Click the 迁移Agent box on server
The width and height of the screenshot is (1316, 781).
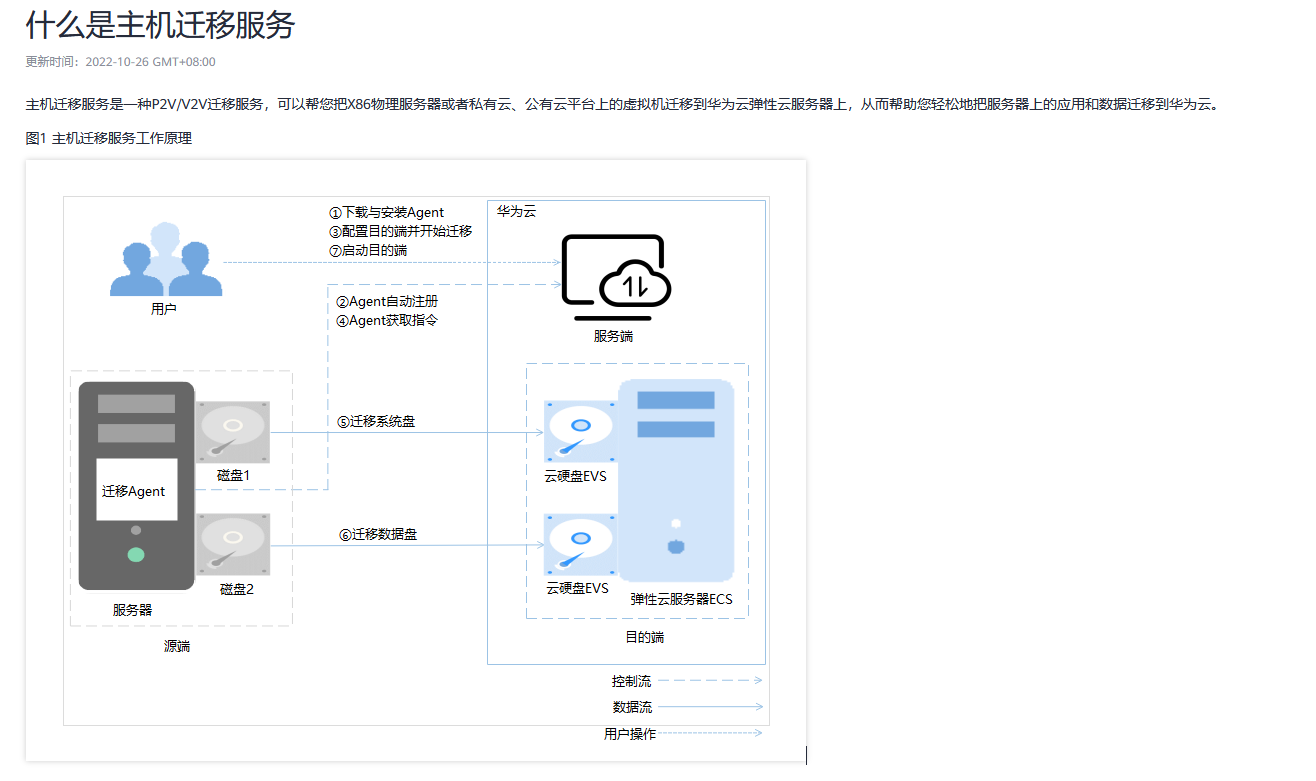pyautogui.click(x=137, y=490)
